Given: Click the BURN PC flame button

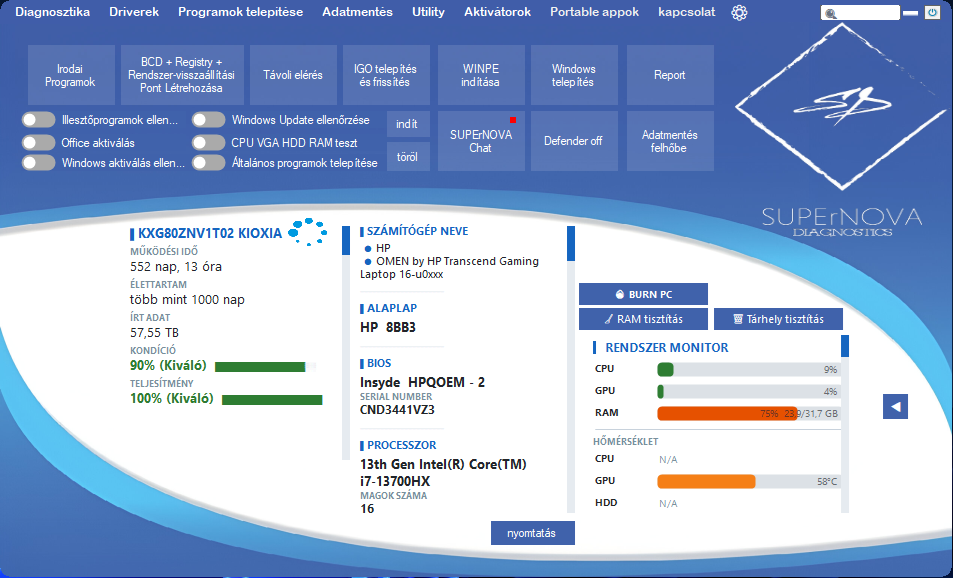Looking at the screenshot, I should (x=643, y=294).
